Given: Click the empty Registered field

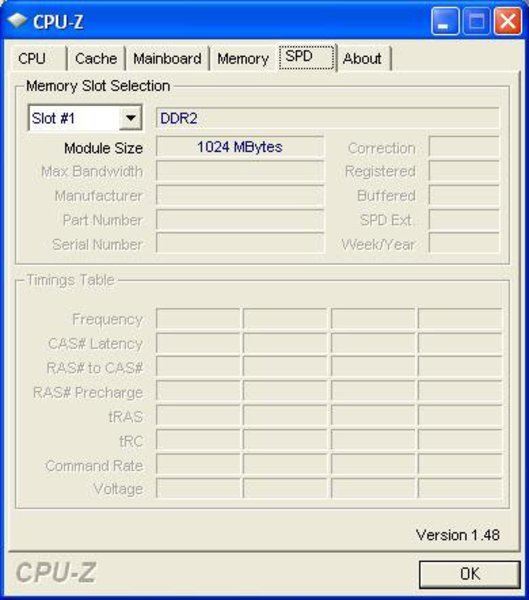Looking at the screenshot, I should (x=464, y=171).
